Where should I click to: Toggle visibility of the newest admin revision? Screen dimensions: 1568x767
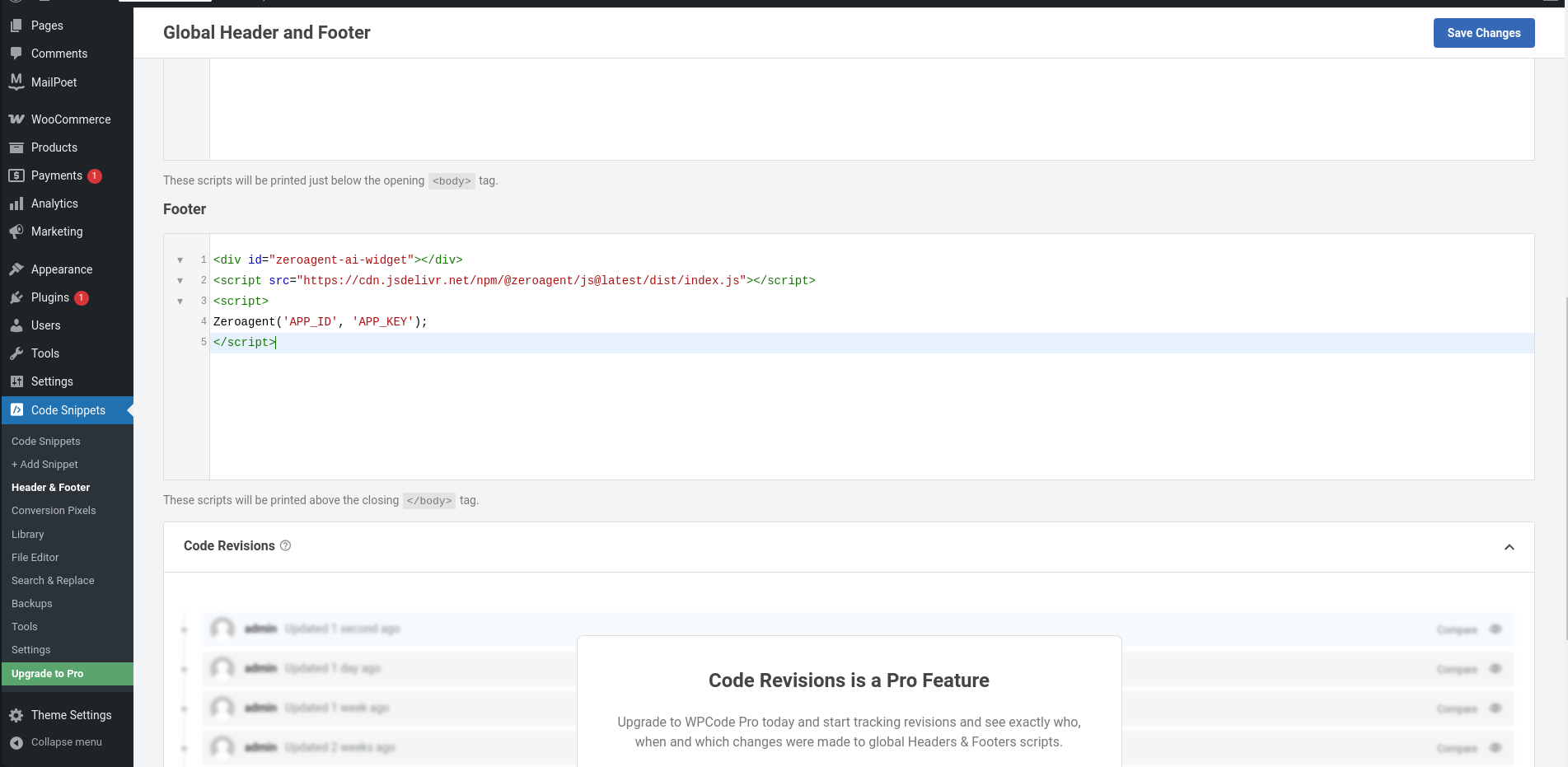(1496, 629)
